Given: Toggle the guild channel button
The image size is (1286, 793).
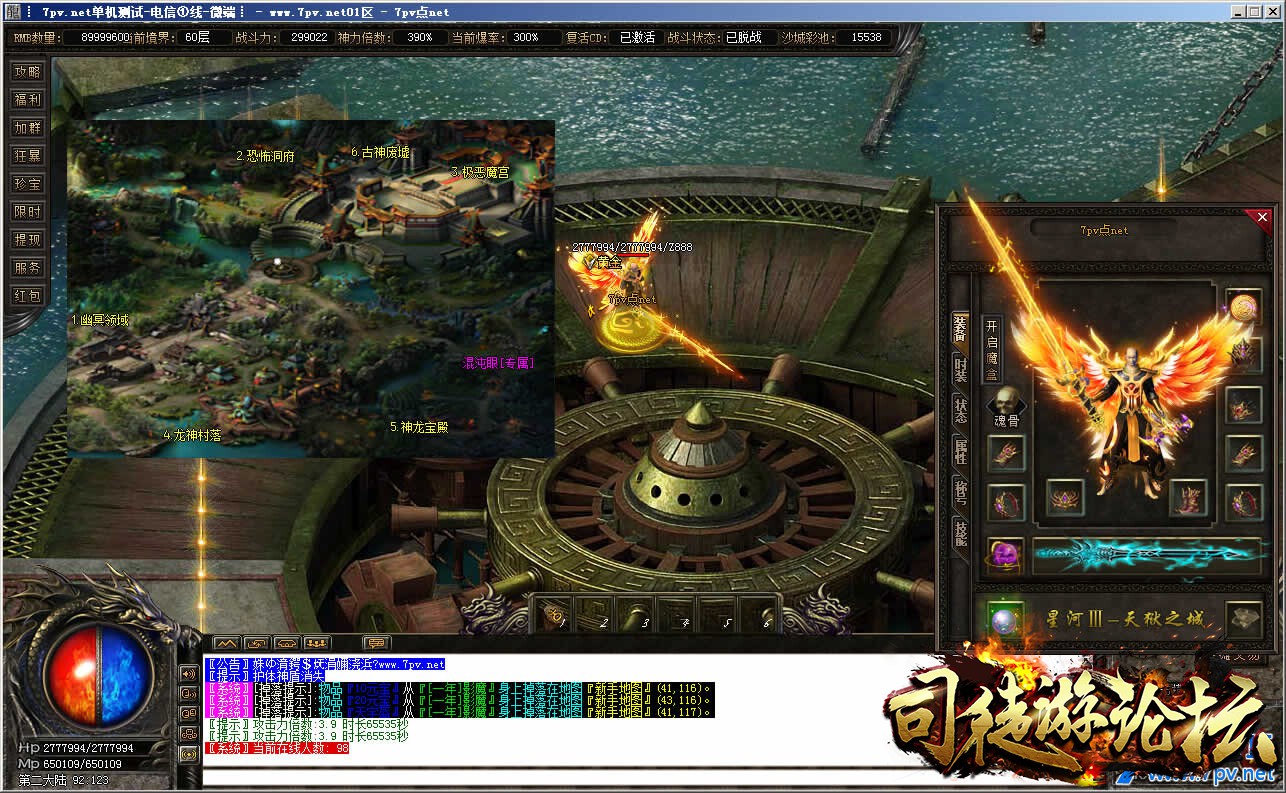Looking at the screenshot, I should pos(188,733).
